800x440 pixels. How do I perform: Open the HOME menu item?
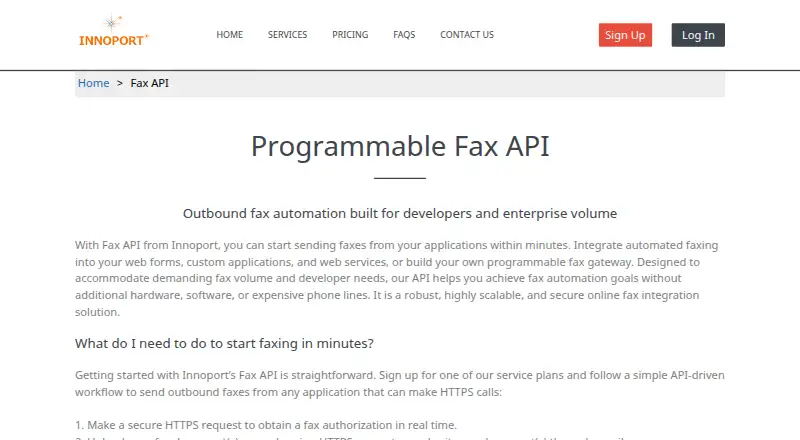click(x=230, y=35)
